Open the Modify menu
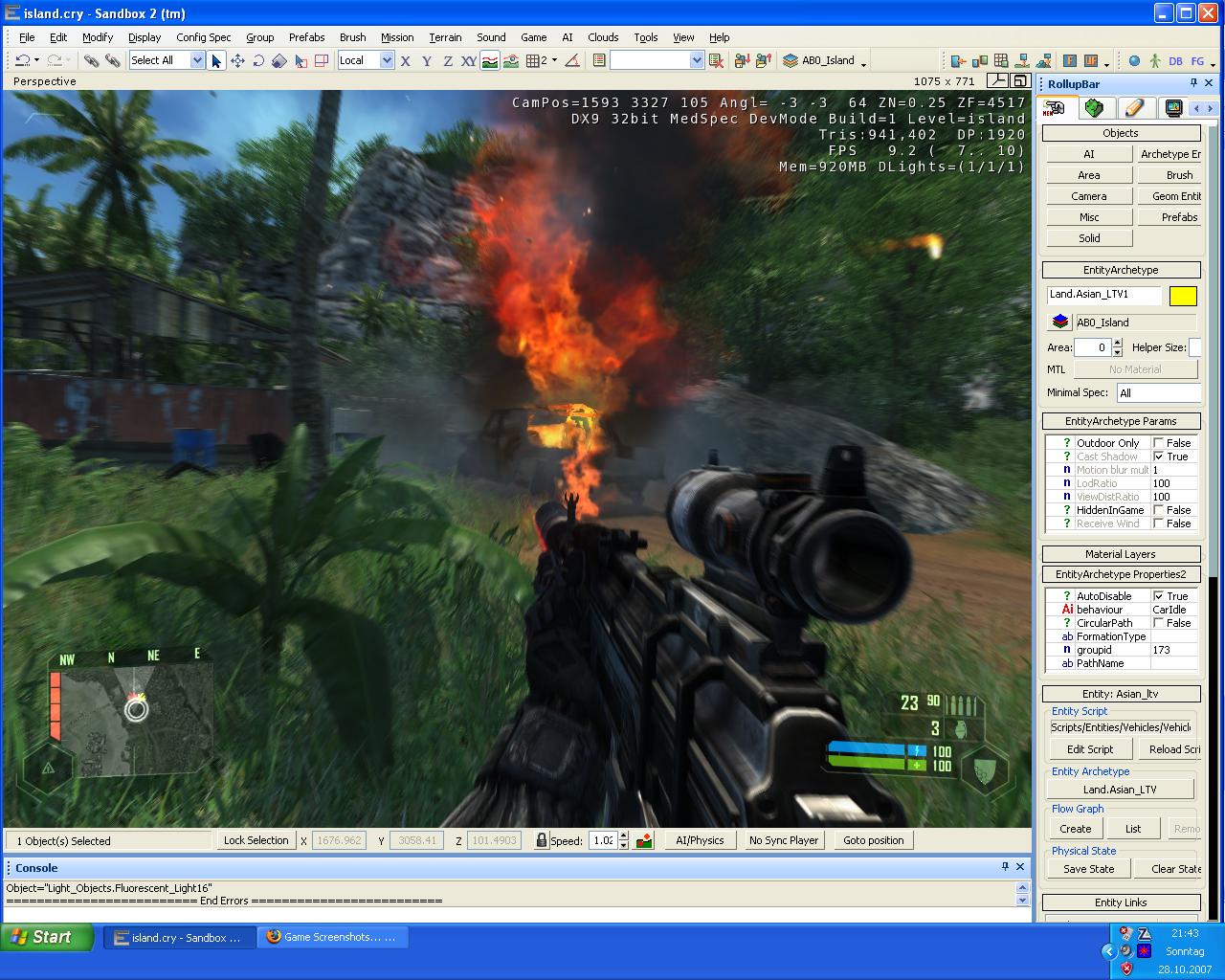 98,37
